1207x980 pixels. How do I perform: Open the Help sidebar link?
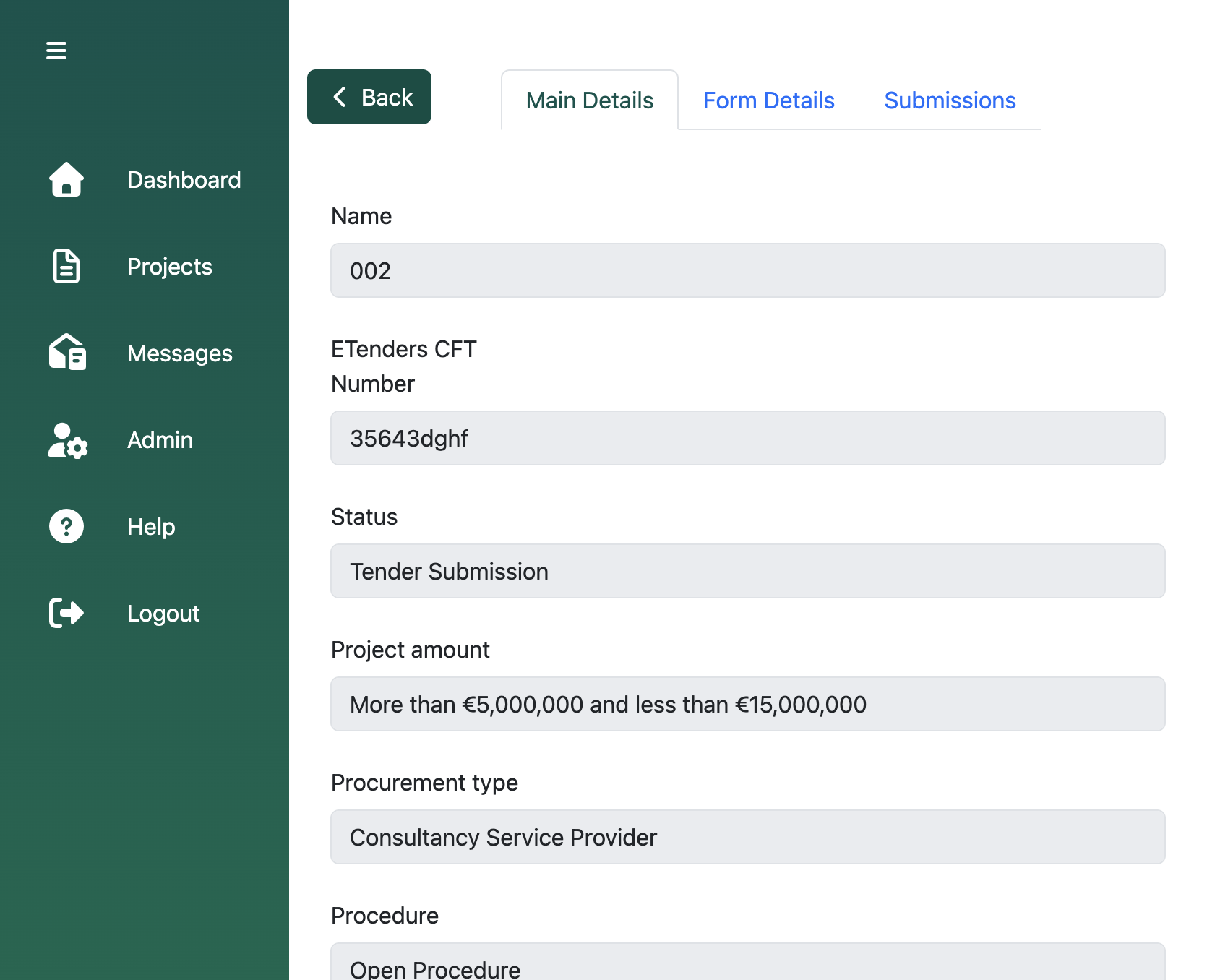[151, 527]
